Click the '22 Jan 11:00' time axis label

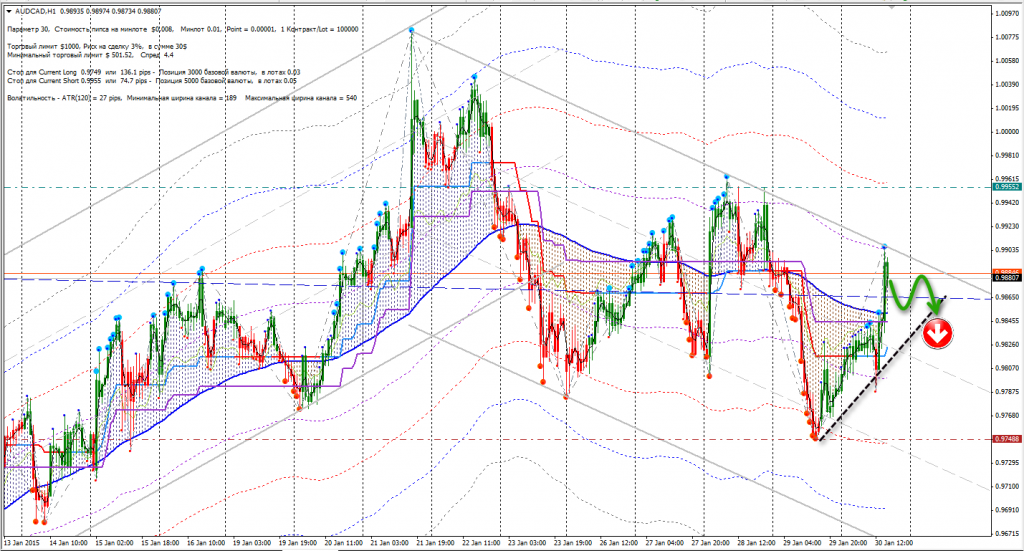pos(481,543)
